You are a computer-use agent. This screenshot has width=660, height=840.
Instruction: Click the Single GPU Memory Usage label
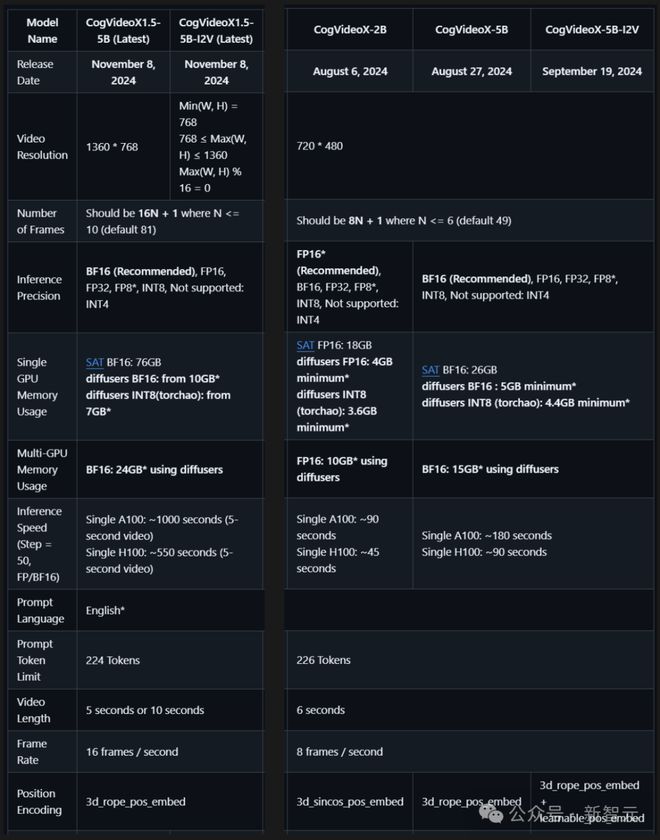point(40,387)
